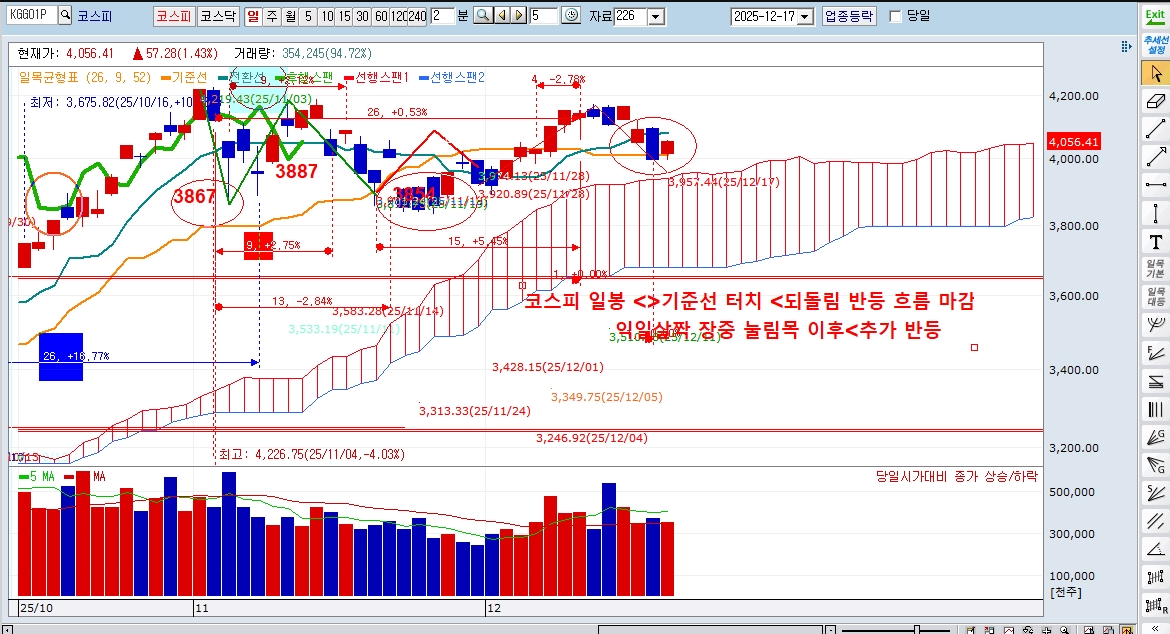Click the Exit icon at top right
1170x634 pixels.
pyautogui.click(x=1155, y=16)
